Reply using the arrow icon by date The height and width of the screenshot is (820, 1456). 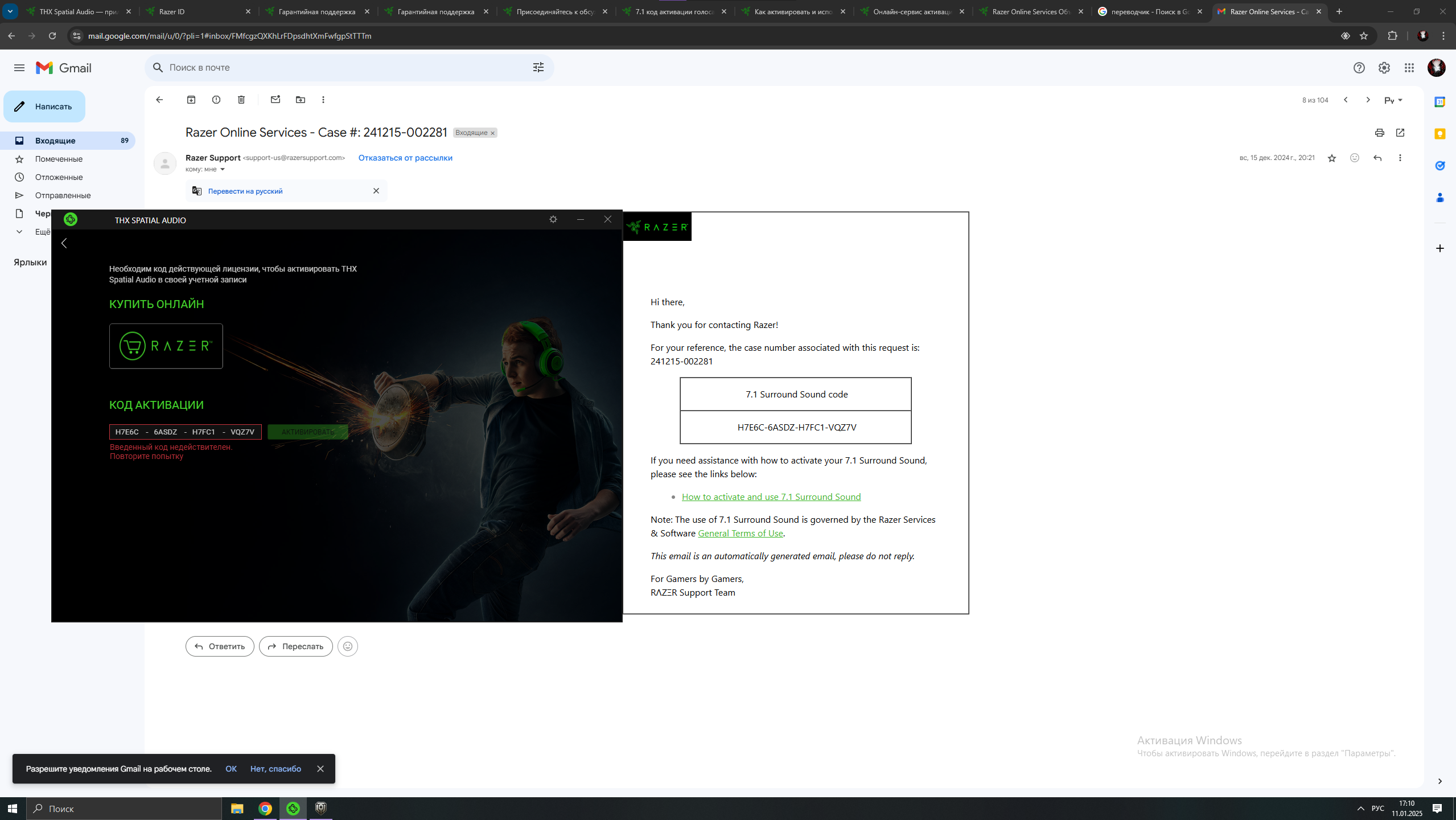coord(1377,158)
